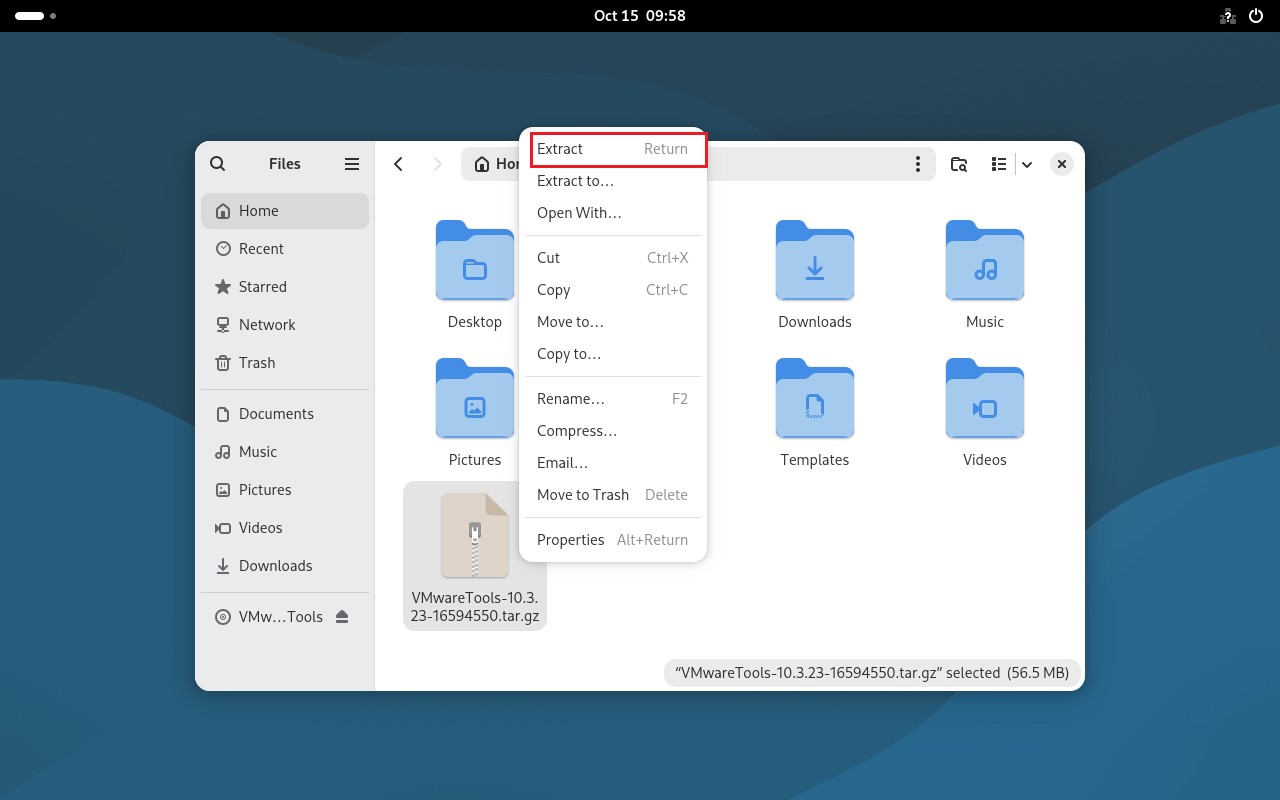Click the back navigation arrow

[x=398, y=163]
